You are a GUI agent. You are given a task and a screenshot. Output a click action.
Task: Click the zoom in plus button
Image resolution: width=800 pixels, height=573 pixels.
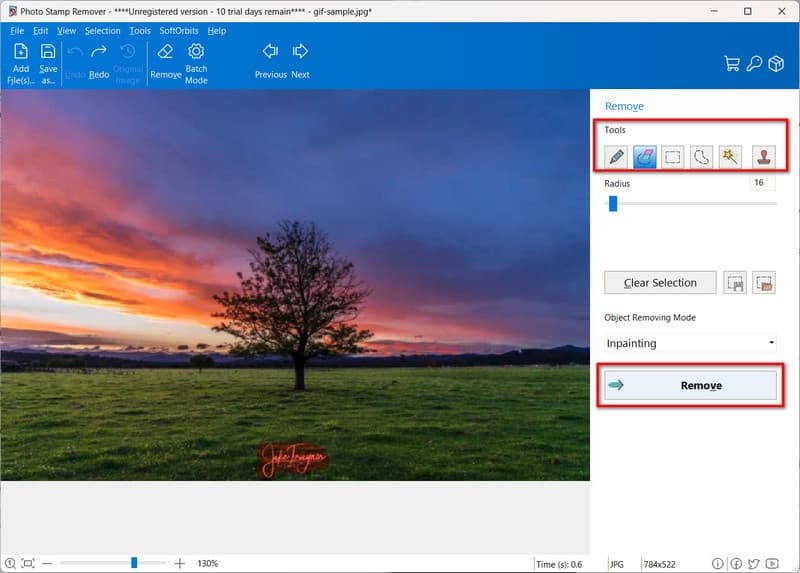click(180, 563)
